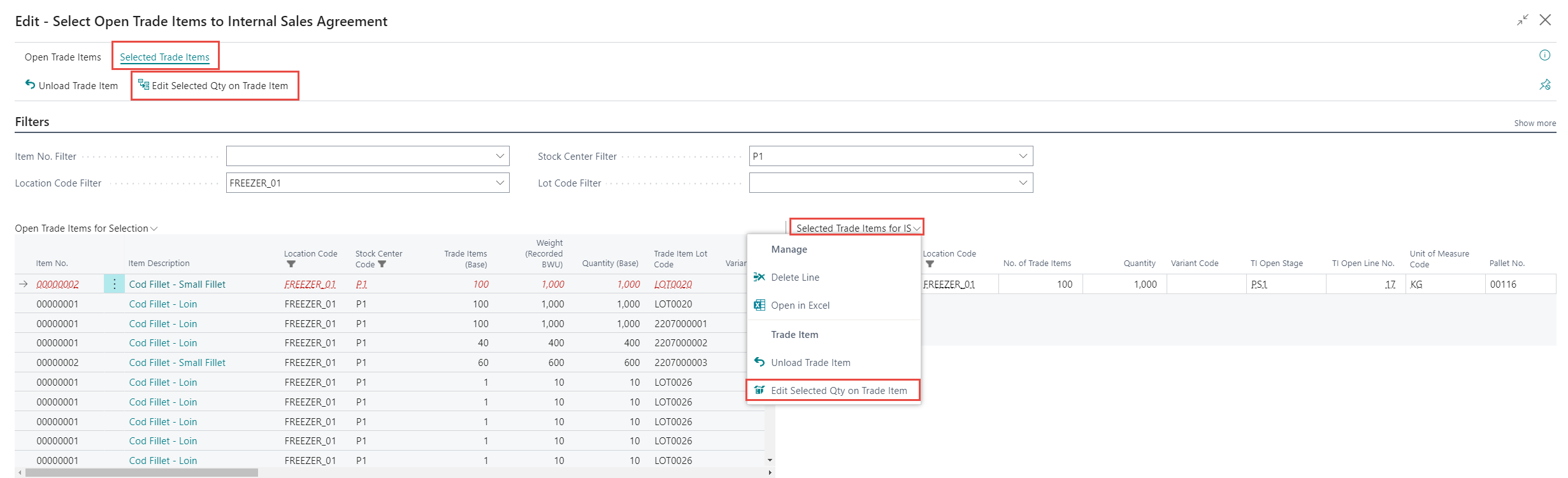The width and height of the screenshot is (1568, 478).
Task: Open Cod Fillet - Small Fillet link in first row
Action: coord(177,285)
